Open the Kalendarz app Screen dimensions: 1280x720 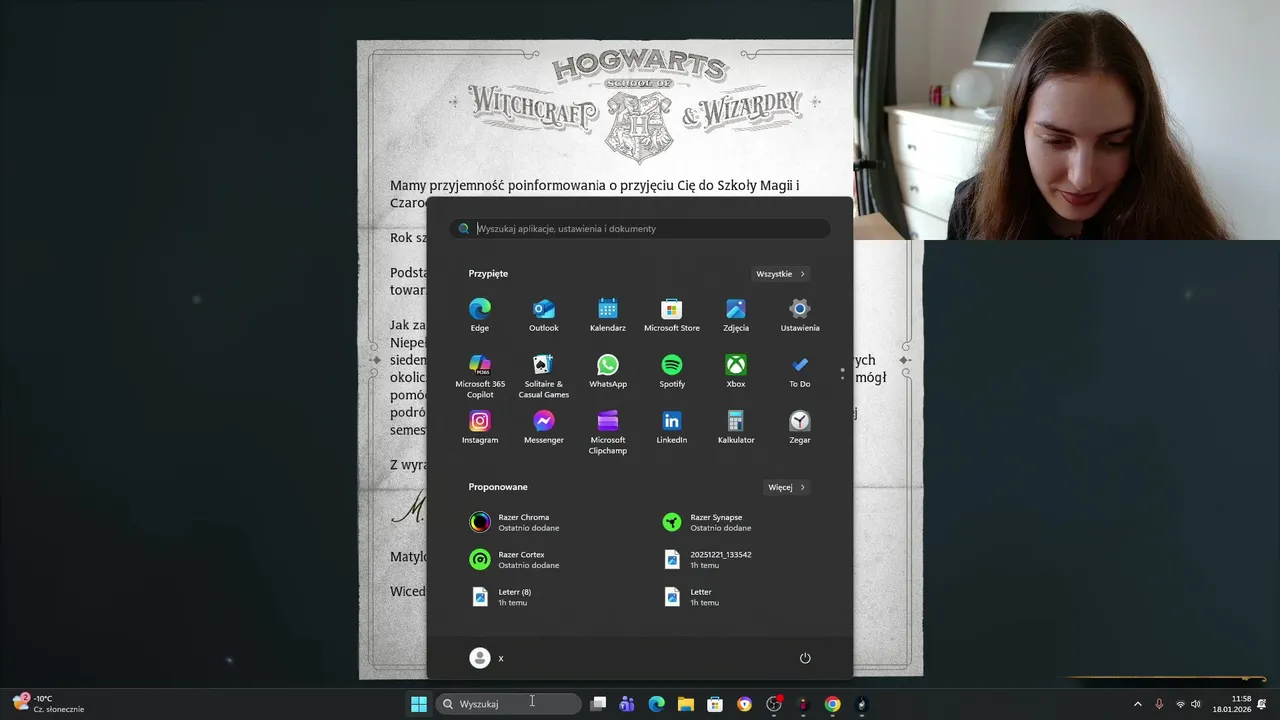point(608,314)
